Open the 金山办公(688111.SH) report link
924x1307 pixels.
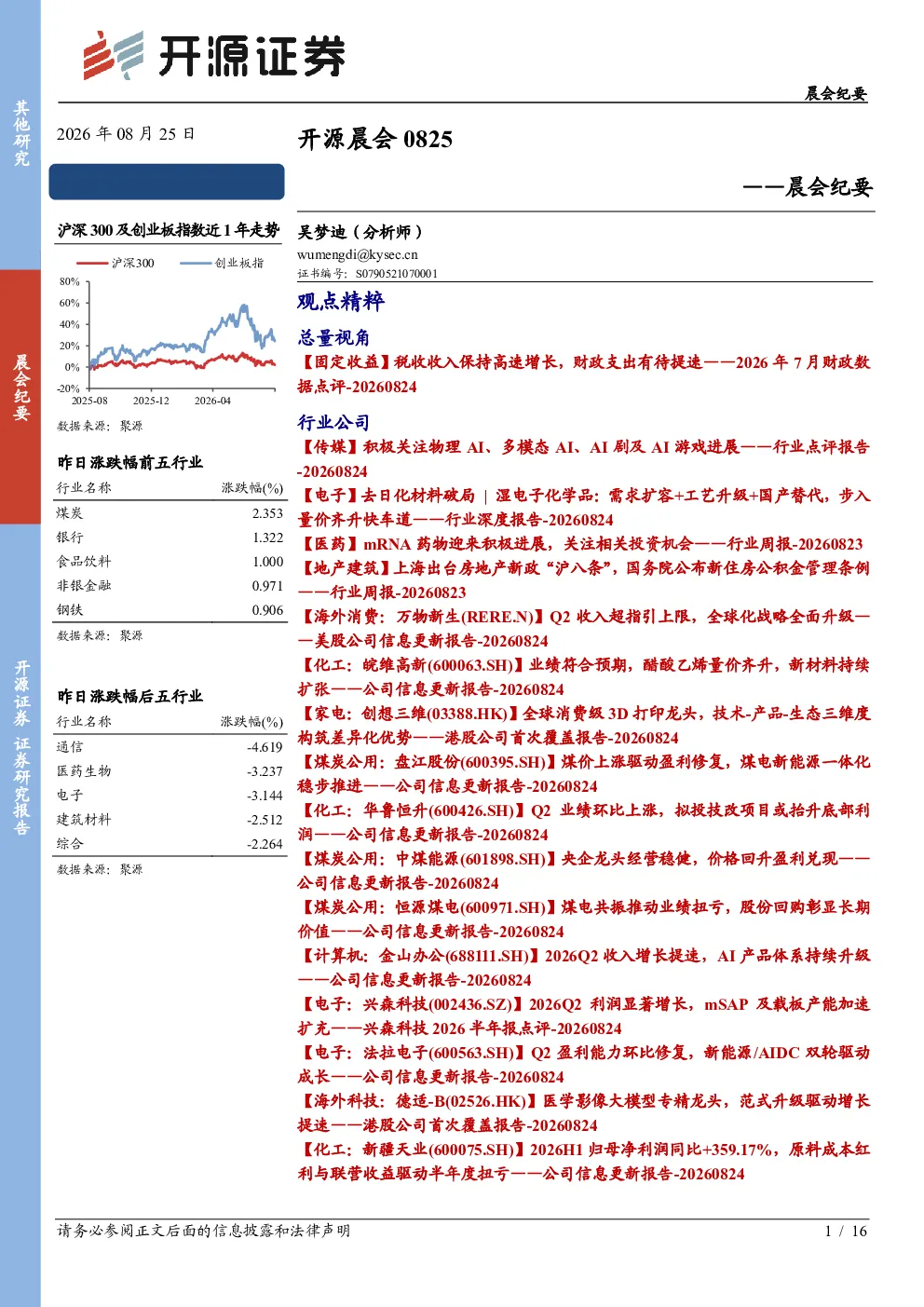(584, 968)
